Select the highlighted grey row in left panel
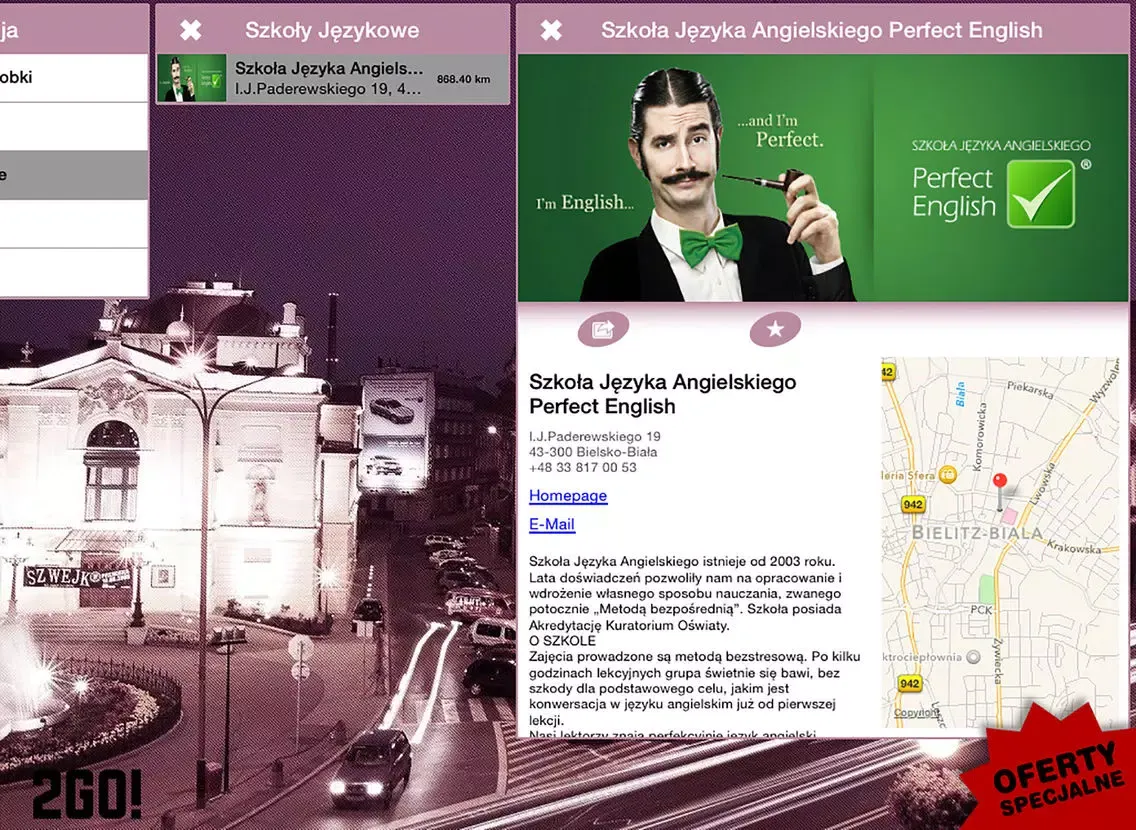Screen dimensions: 1136x830 pyautogui.click(x=74, y=175)
